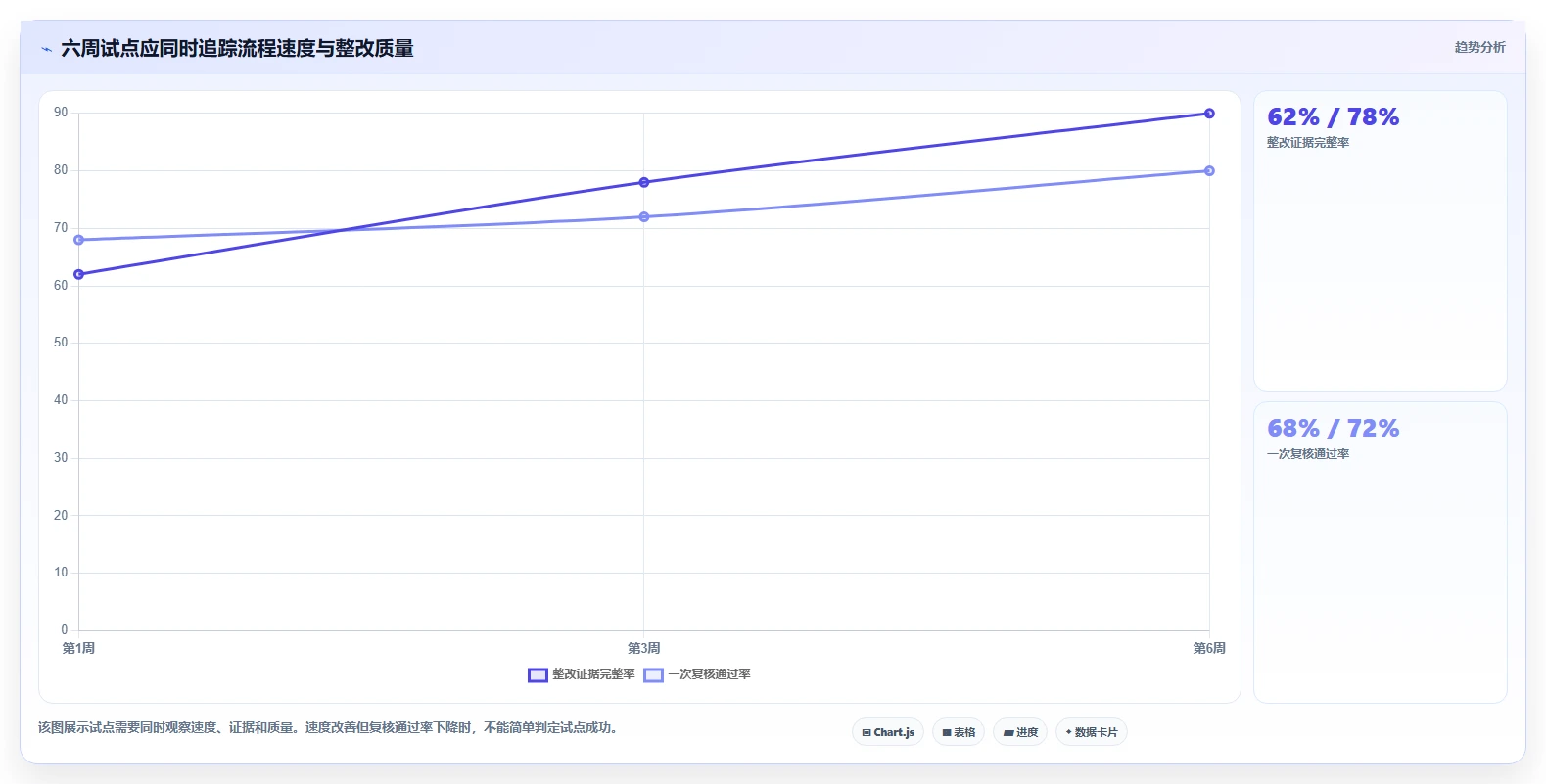This screenshot has width=1546, height=784.
Task: Click the 第3周 point at value 72
Action: [644, 216]
